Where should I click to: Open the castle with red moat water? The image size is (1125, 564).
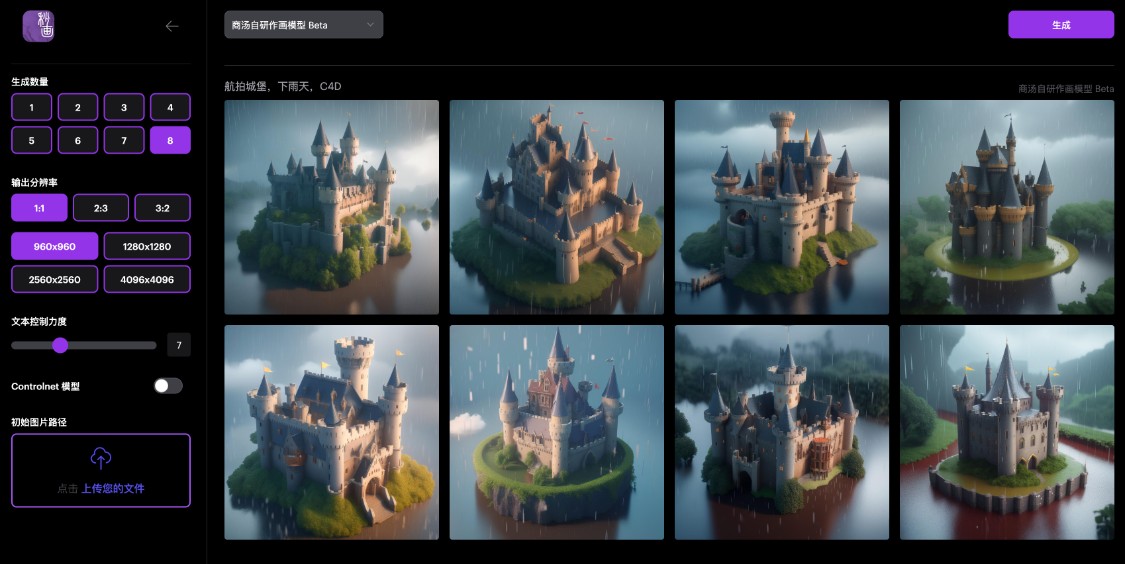pyautogui.click(x=1007, y=432)
